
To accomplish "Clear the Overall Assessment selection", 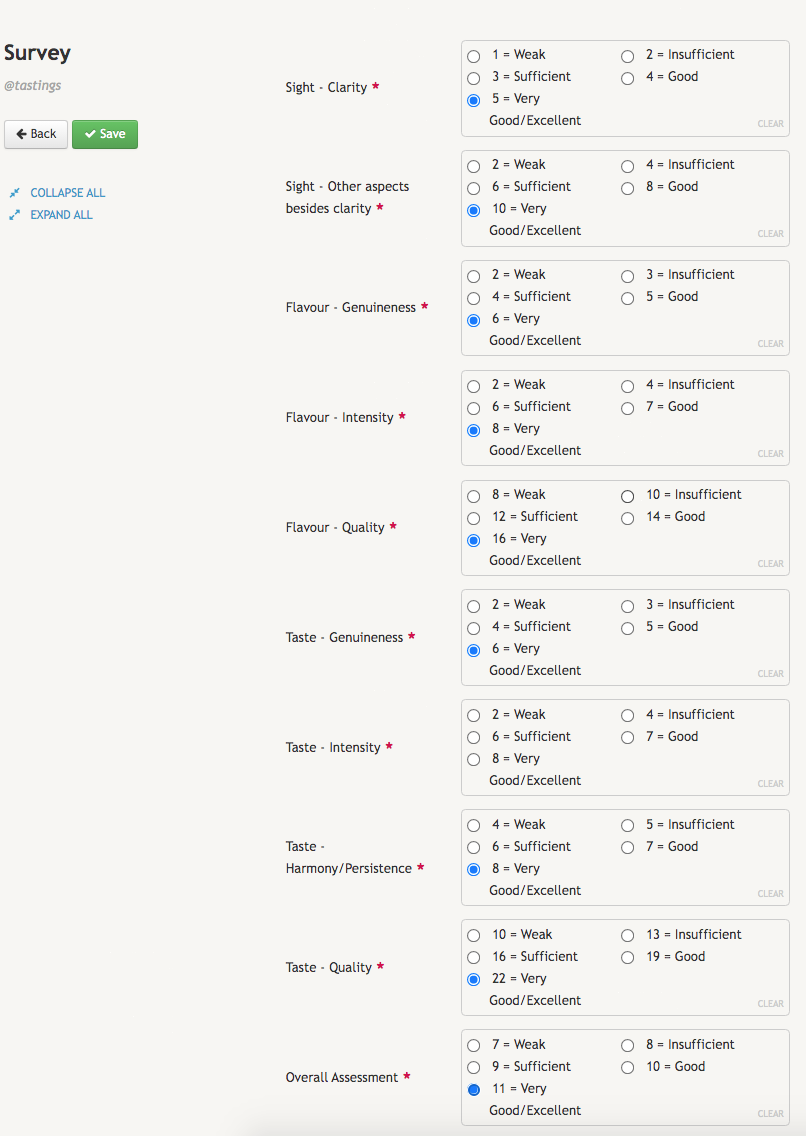I will click(770, 1114).
